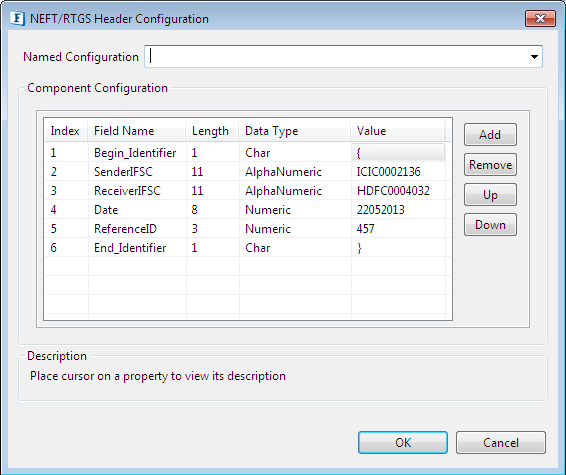The image size is (566, 475).
Task: Close the NEFT/RTGS Header Configuration dialog
Action: click(540, 18)
